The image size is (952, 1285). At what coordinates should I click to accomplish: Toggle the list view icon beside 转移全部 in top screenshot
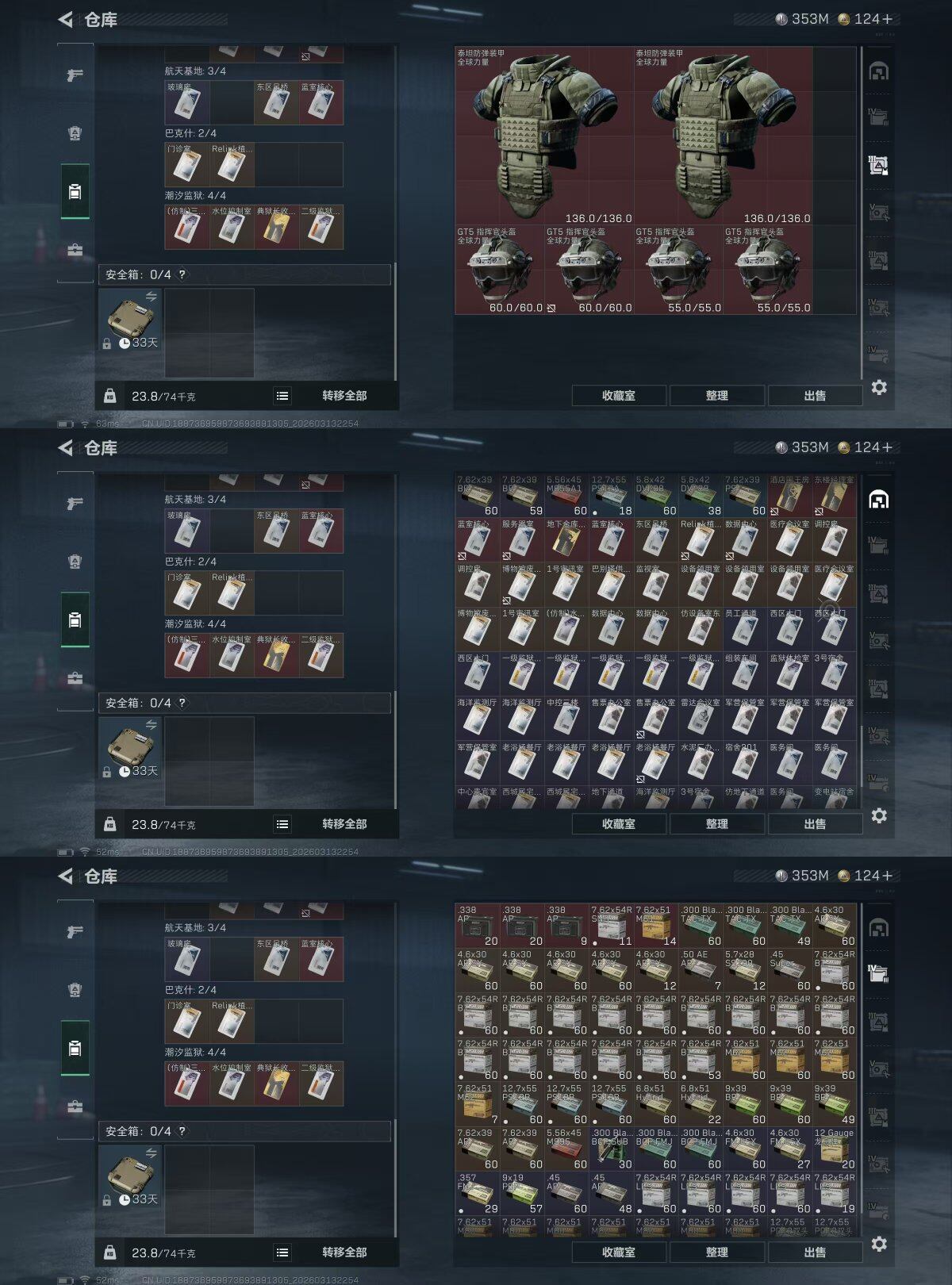(282, 396)
